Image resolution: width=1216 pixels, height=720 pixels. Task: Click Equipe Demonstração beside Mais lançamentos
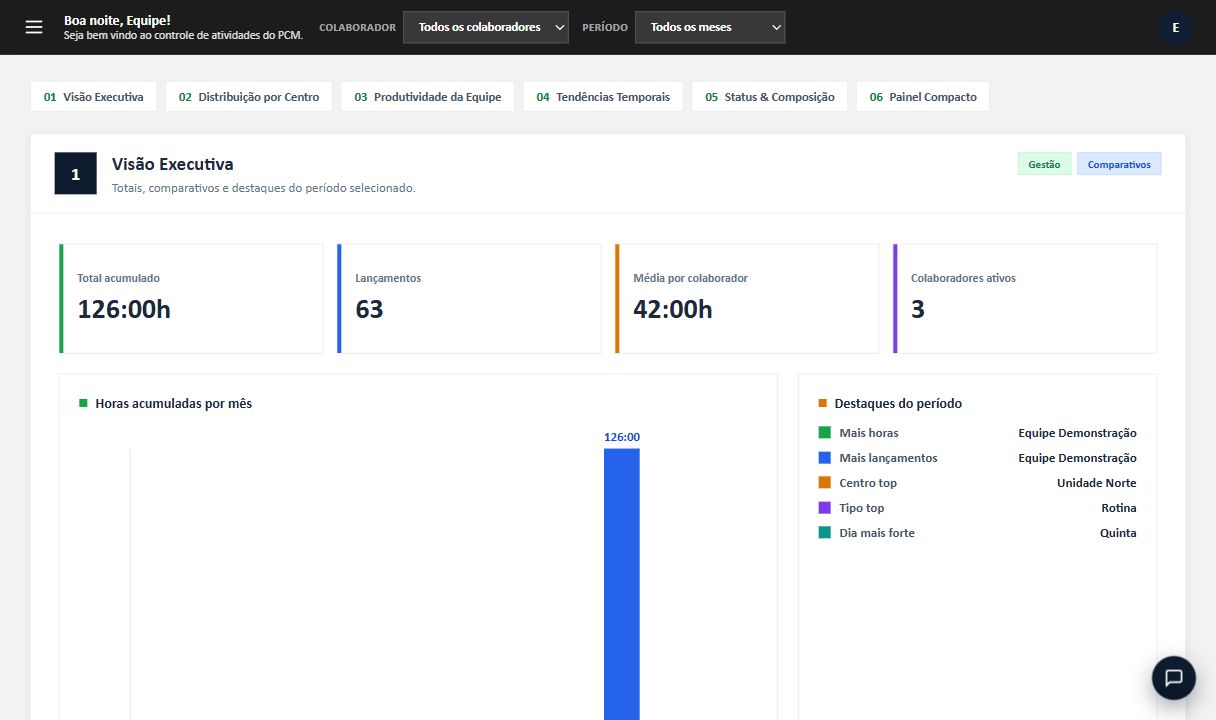click(x=1077, y=458)
